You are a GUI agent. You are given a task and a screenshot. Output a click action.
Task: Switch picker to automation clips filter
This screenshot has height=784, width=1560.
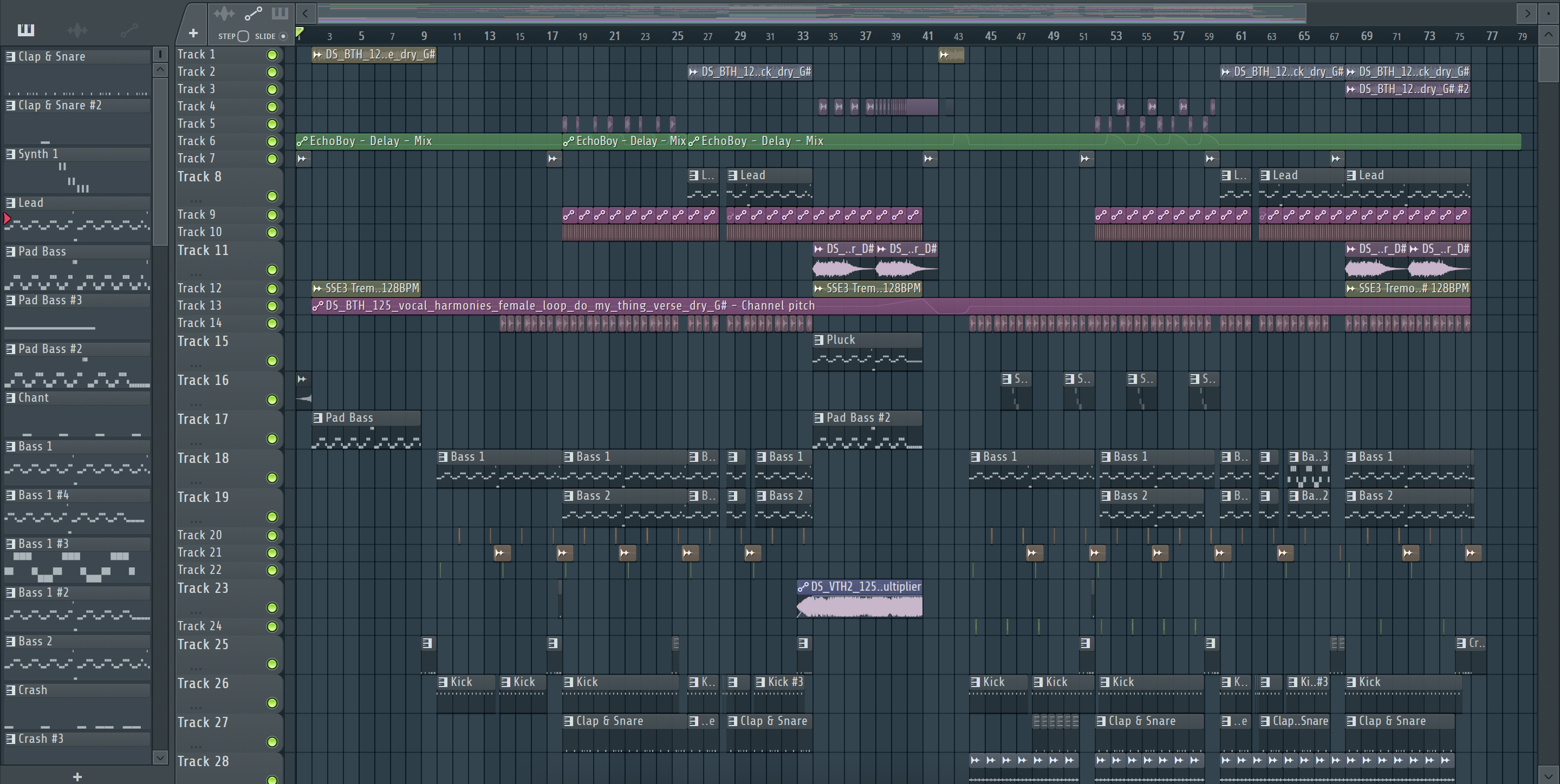(129, 30)
